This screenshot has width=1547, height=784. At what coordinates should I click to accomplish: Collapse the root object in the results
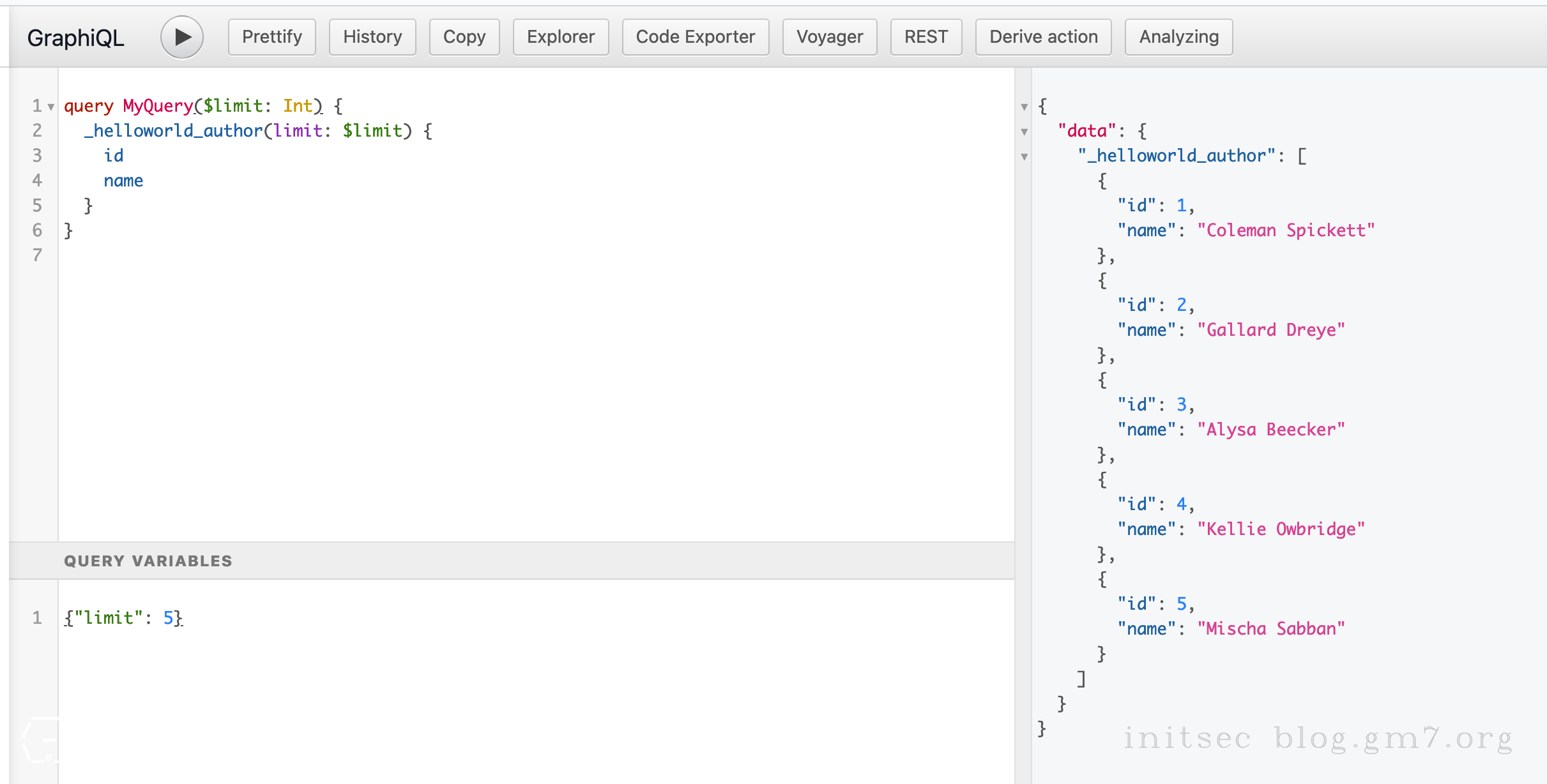pos(1024,107)
